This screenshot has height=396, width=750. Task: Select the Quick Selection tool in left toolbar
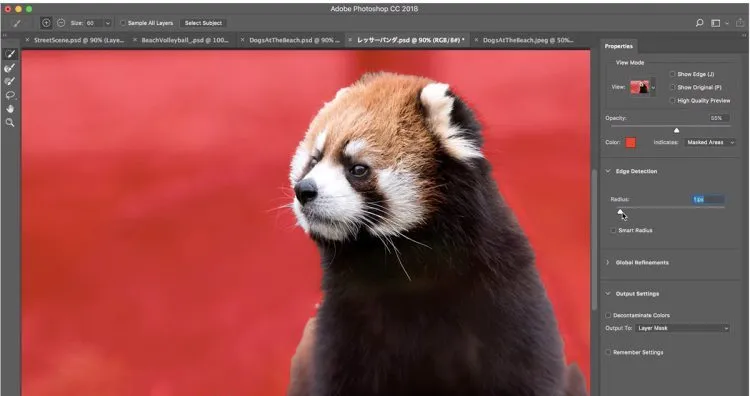(10, 55)
